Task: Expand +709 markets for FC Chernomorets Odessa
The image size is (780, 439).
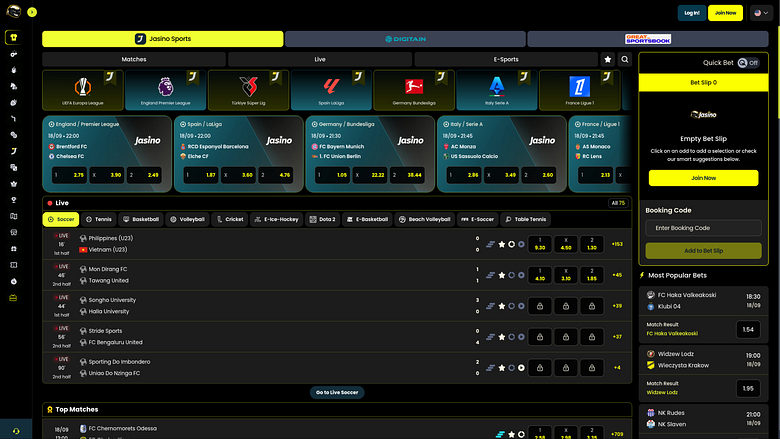Action: [x=617, y=434]
